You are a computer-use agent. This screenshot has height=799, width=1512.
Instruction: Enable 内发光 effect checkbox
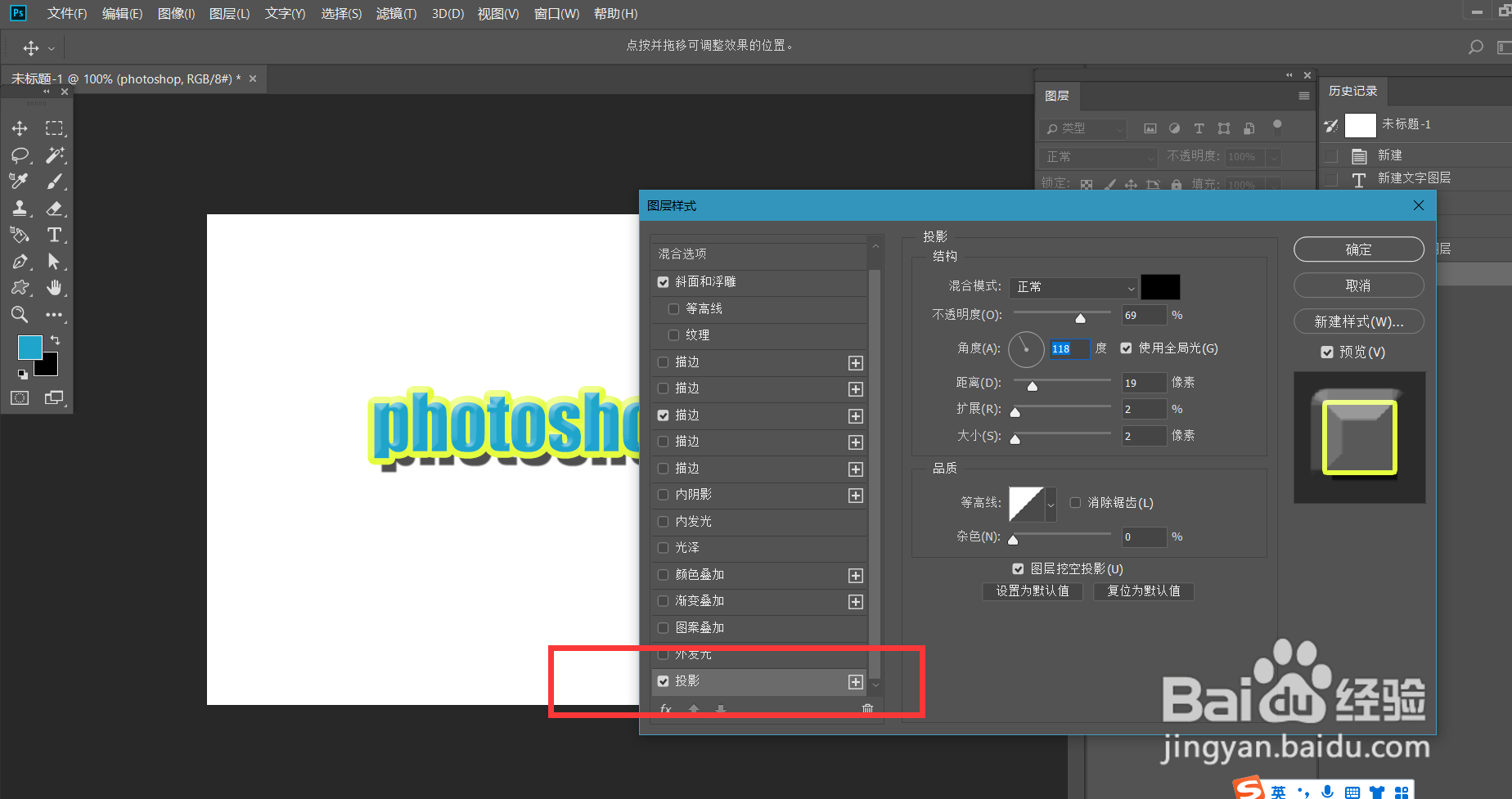(x=664, y=522)
